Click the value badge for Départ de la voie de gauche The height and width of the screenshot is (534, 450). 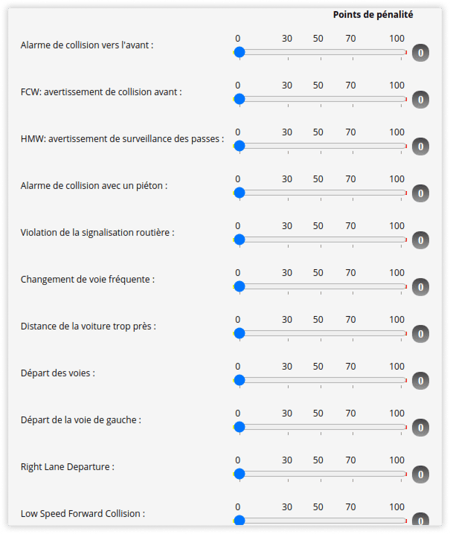420,428
